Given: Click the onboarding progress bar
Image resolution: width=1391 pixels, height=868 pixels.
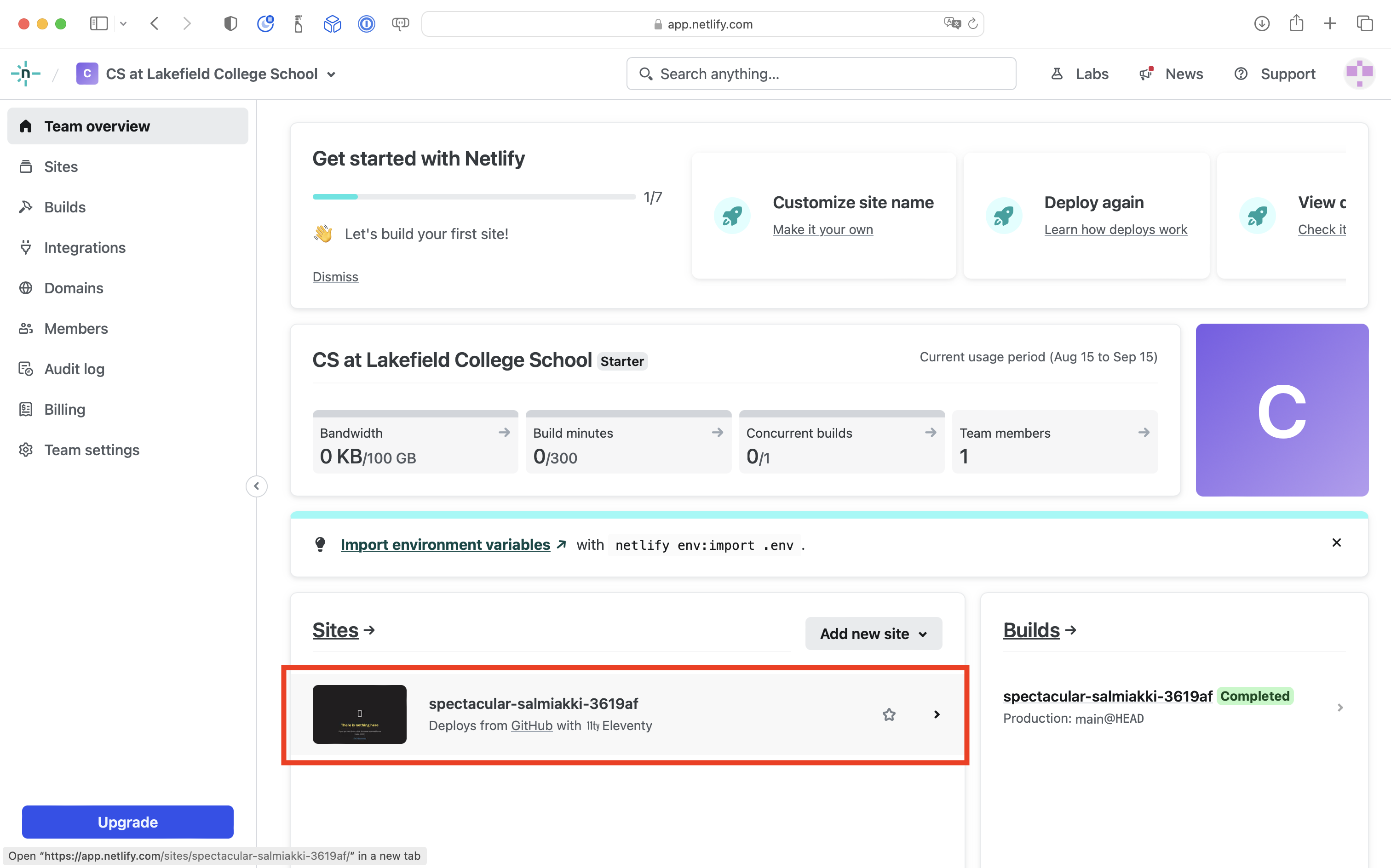Looking at the screenshot, I should pos(474,196).
